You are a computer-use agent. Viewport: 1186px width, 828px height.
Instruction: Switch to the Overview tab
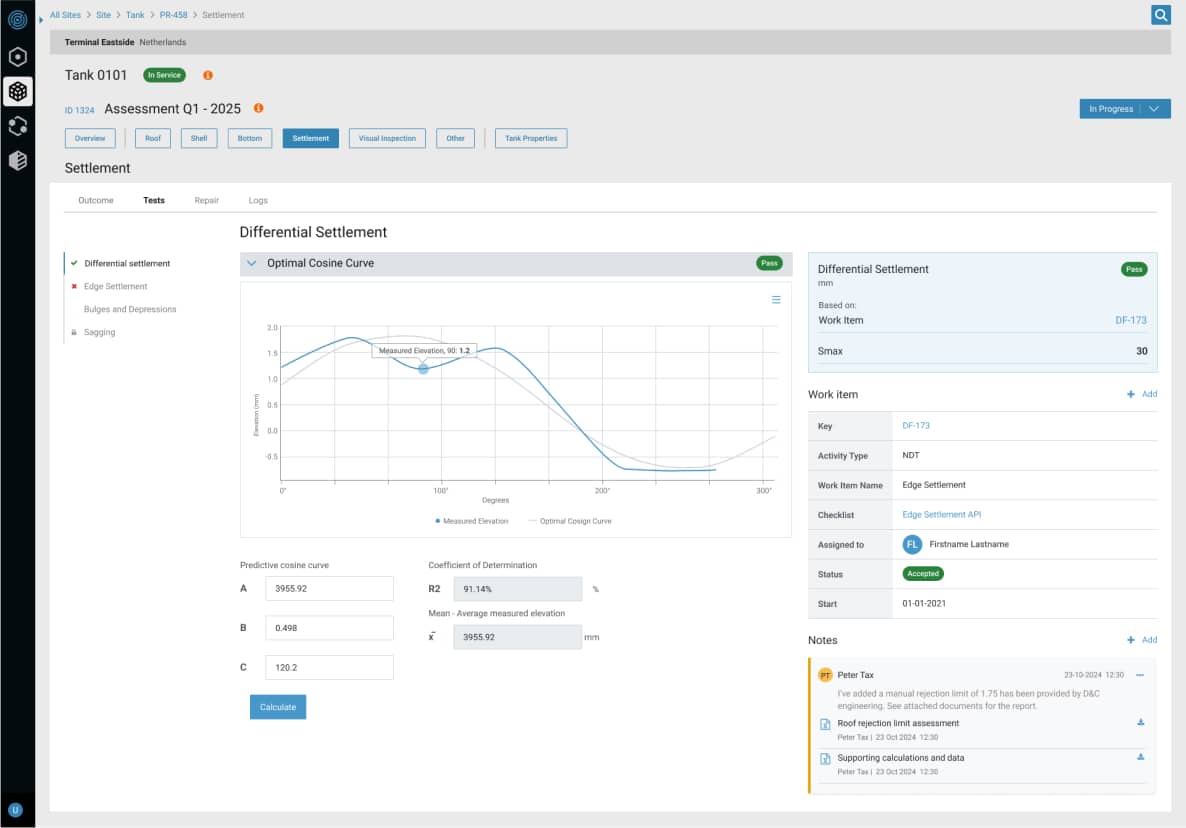point(90,138)
